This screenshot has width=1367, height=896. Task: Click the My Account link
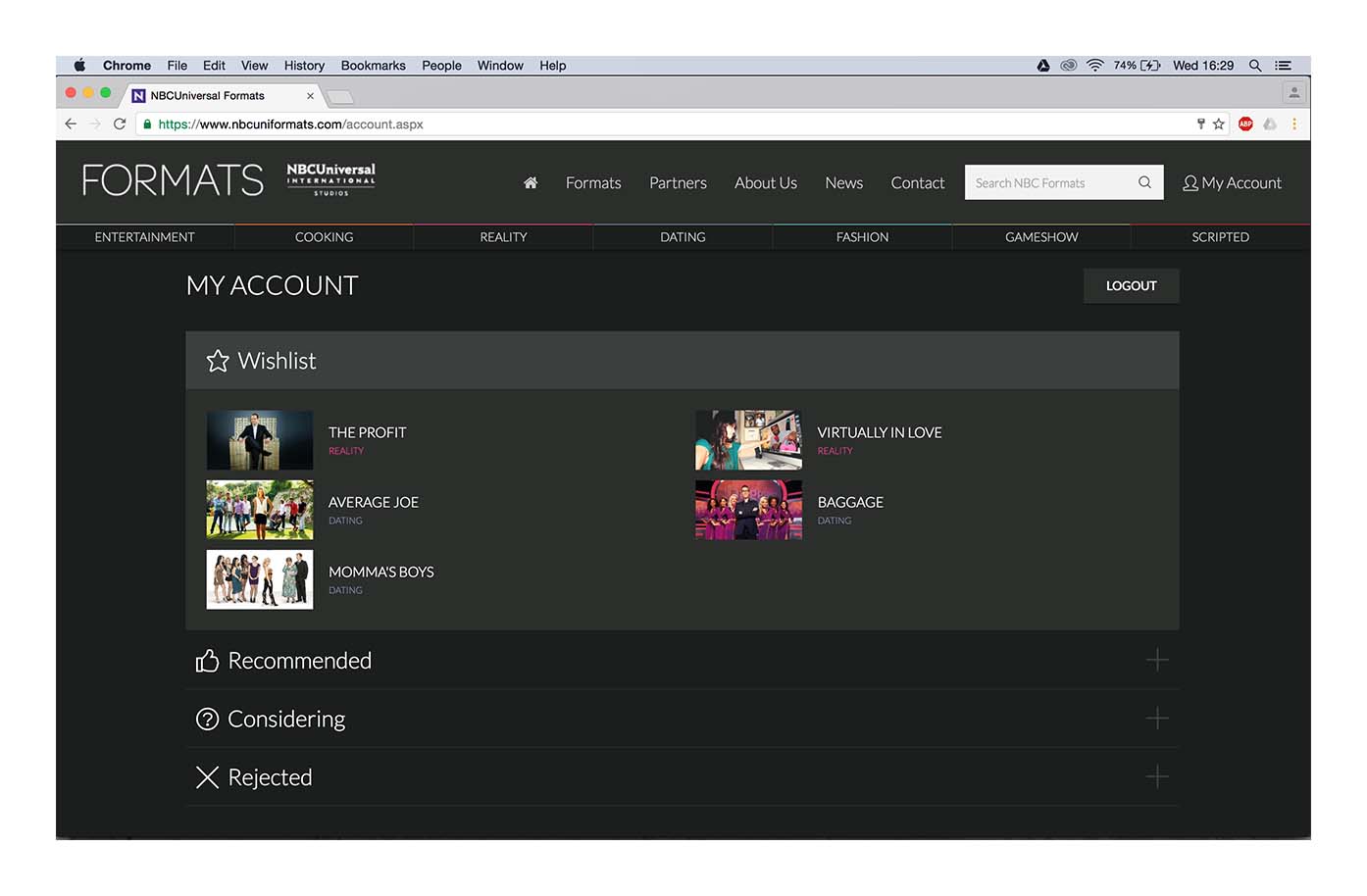[1232, 183]
